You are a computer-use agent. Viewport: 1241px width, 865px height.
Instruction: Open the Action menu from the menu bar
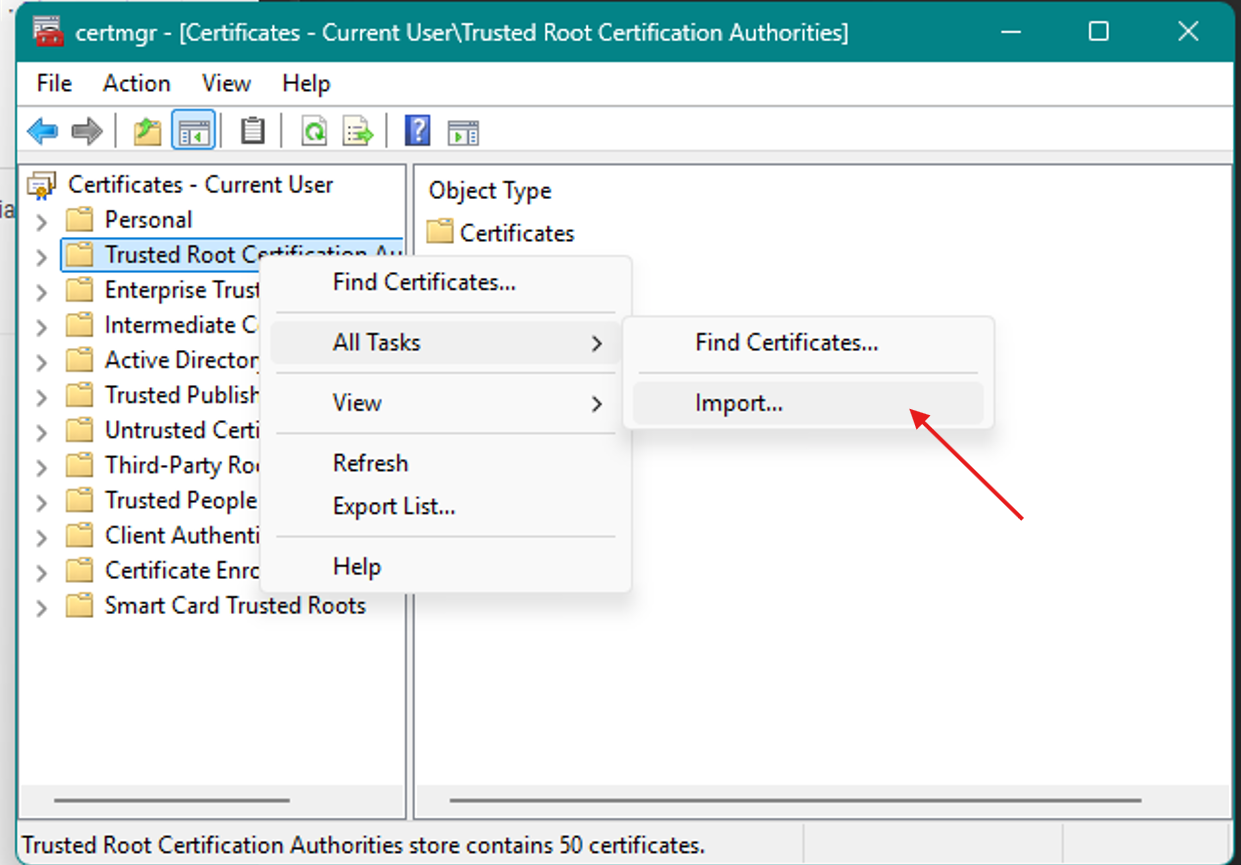pos(136,83)
